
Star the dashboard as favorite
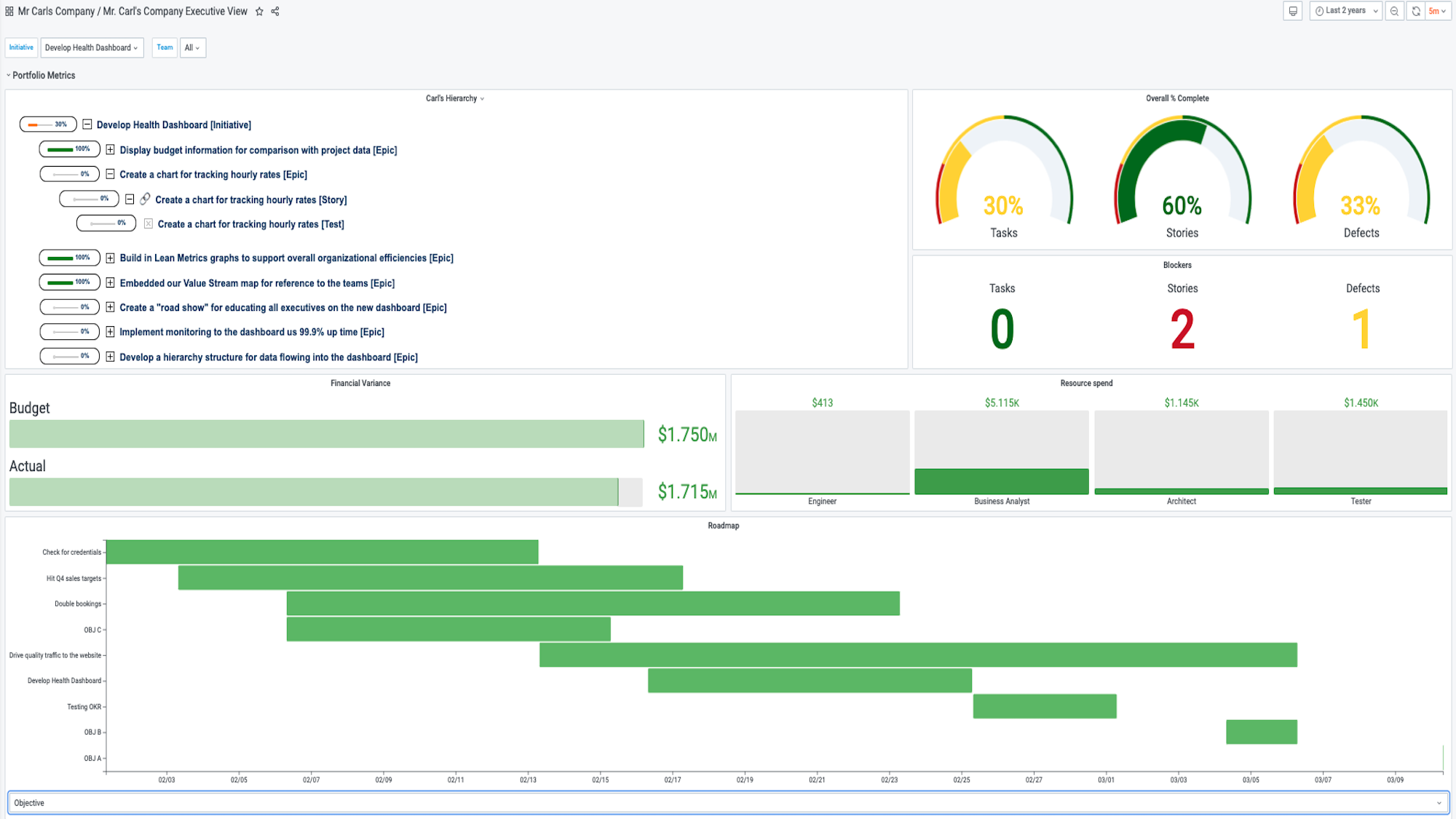(259, 12)
